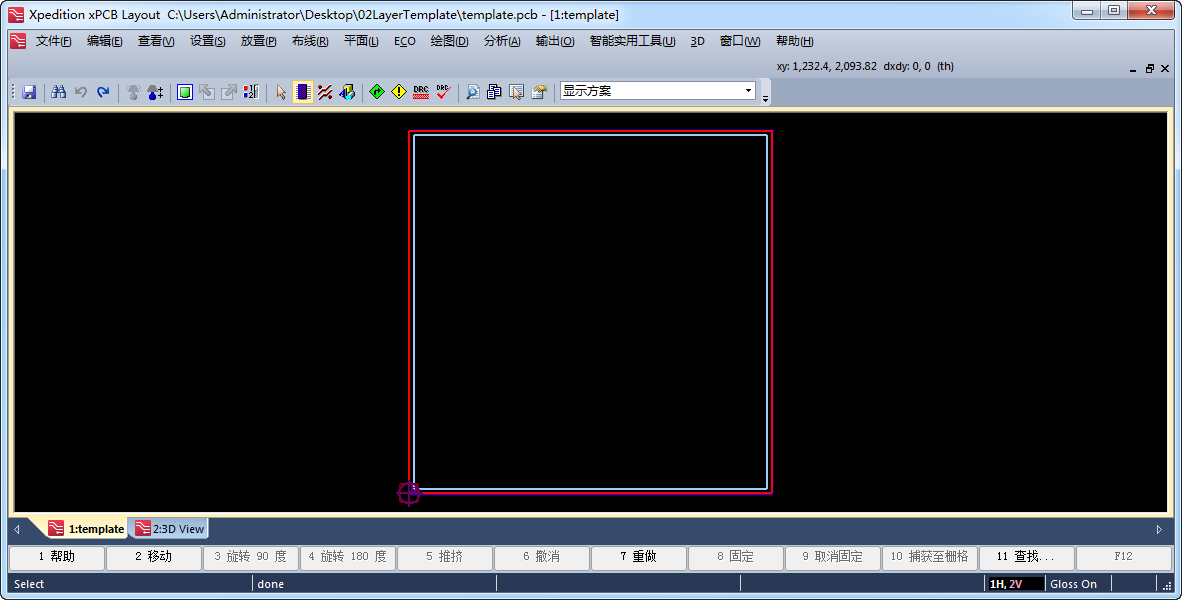
Task: Click the 2 移动 function key button
Action: [154, 557]
